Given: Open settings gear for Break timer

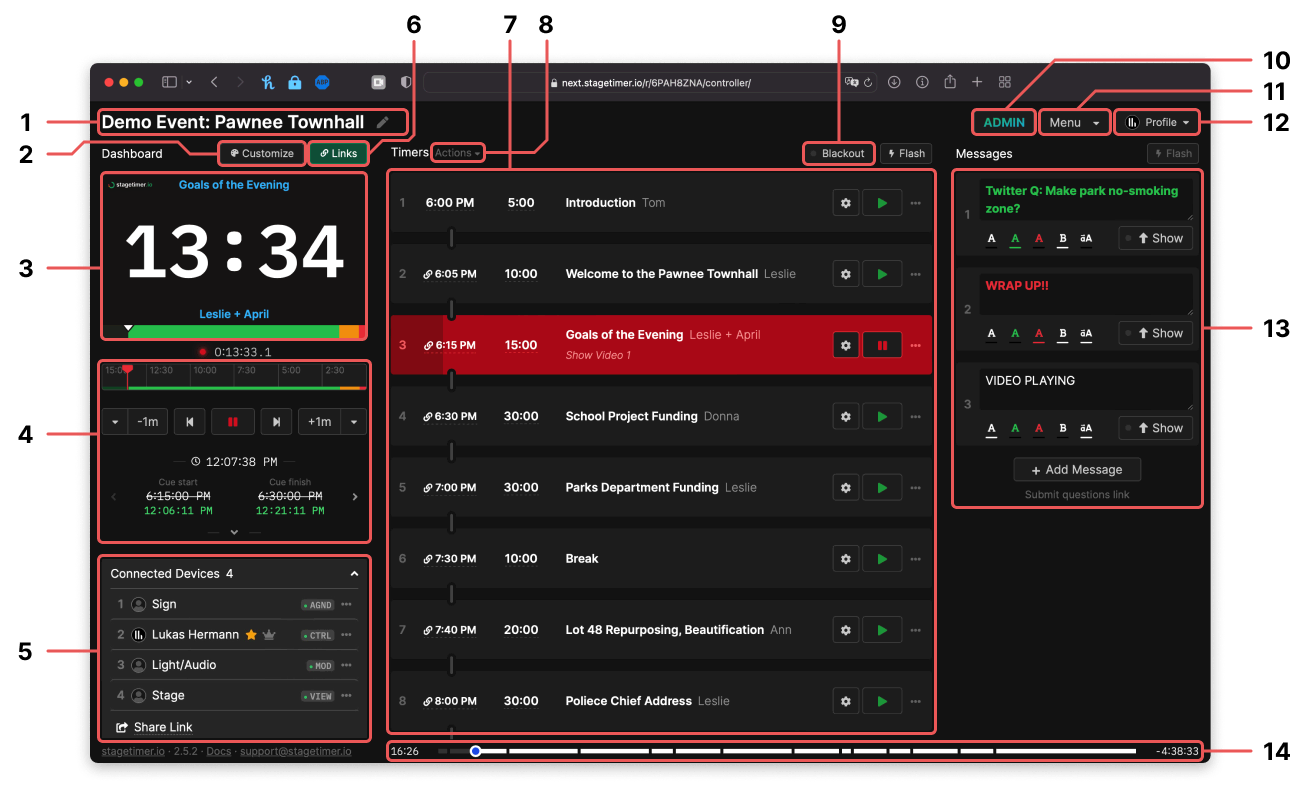Looking at the screenshot, I should (x=846, y=559).
